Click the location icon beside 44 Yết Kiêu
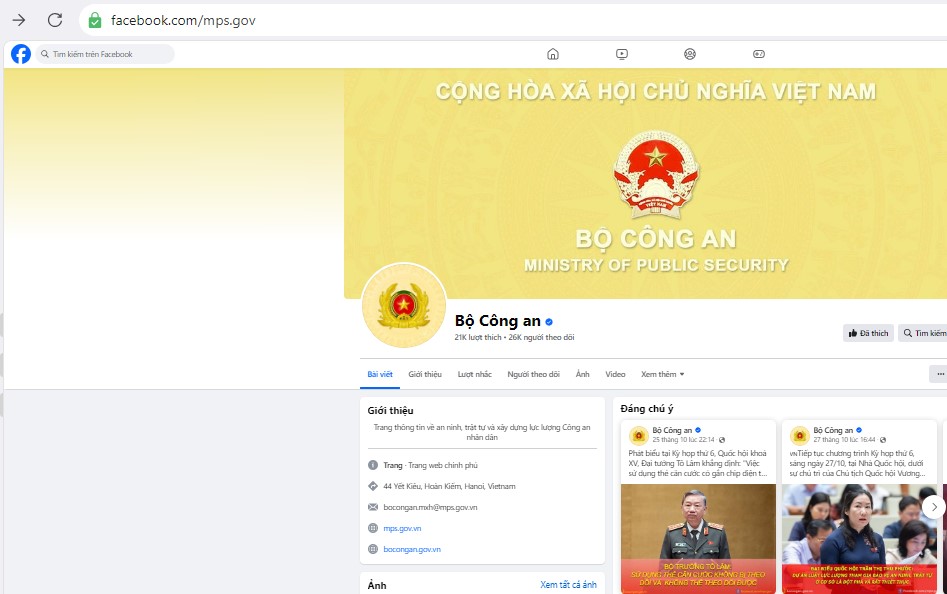 click(x=373, y=486)
